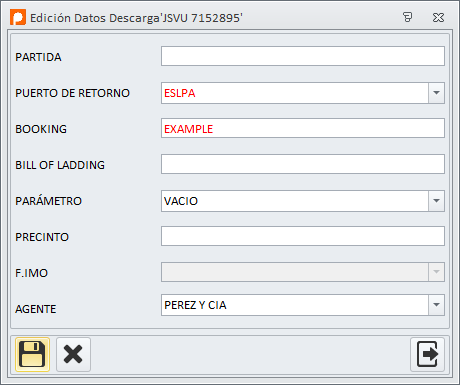This screenshot has height=385, width=460.
Task: Expand the PUERTO DE RETORNO dropdown arrow
Action: coord(436,93)
